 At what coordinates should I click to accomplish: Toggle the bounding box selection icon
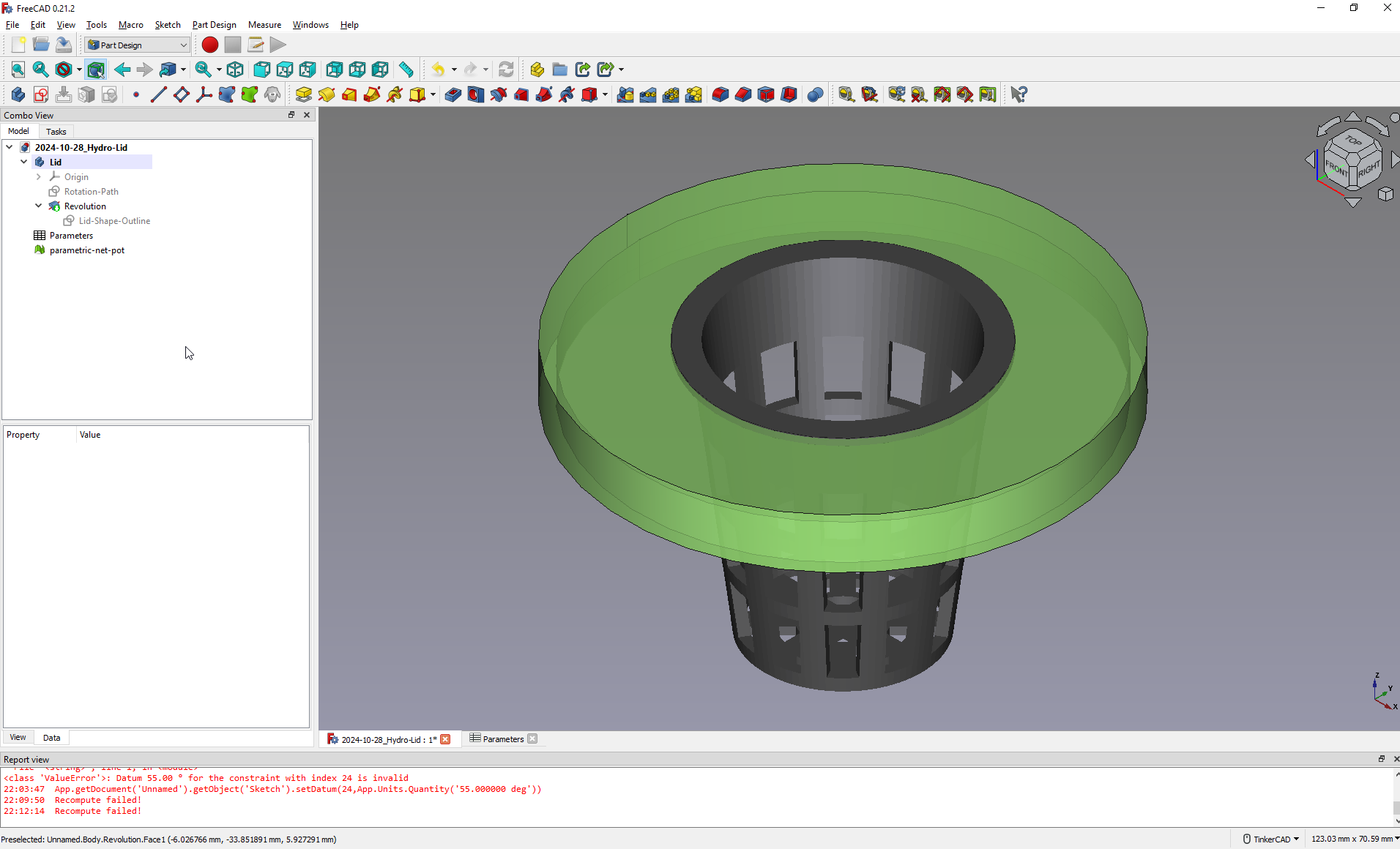96,70
